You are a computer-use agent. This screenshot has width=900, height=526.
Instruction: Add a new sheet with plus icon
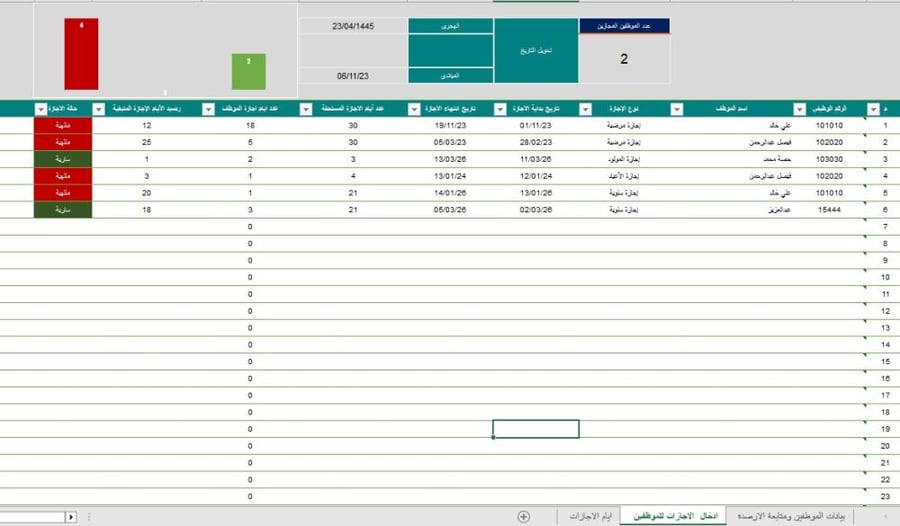tap(523, 516)
